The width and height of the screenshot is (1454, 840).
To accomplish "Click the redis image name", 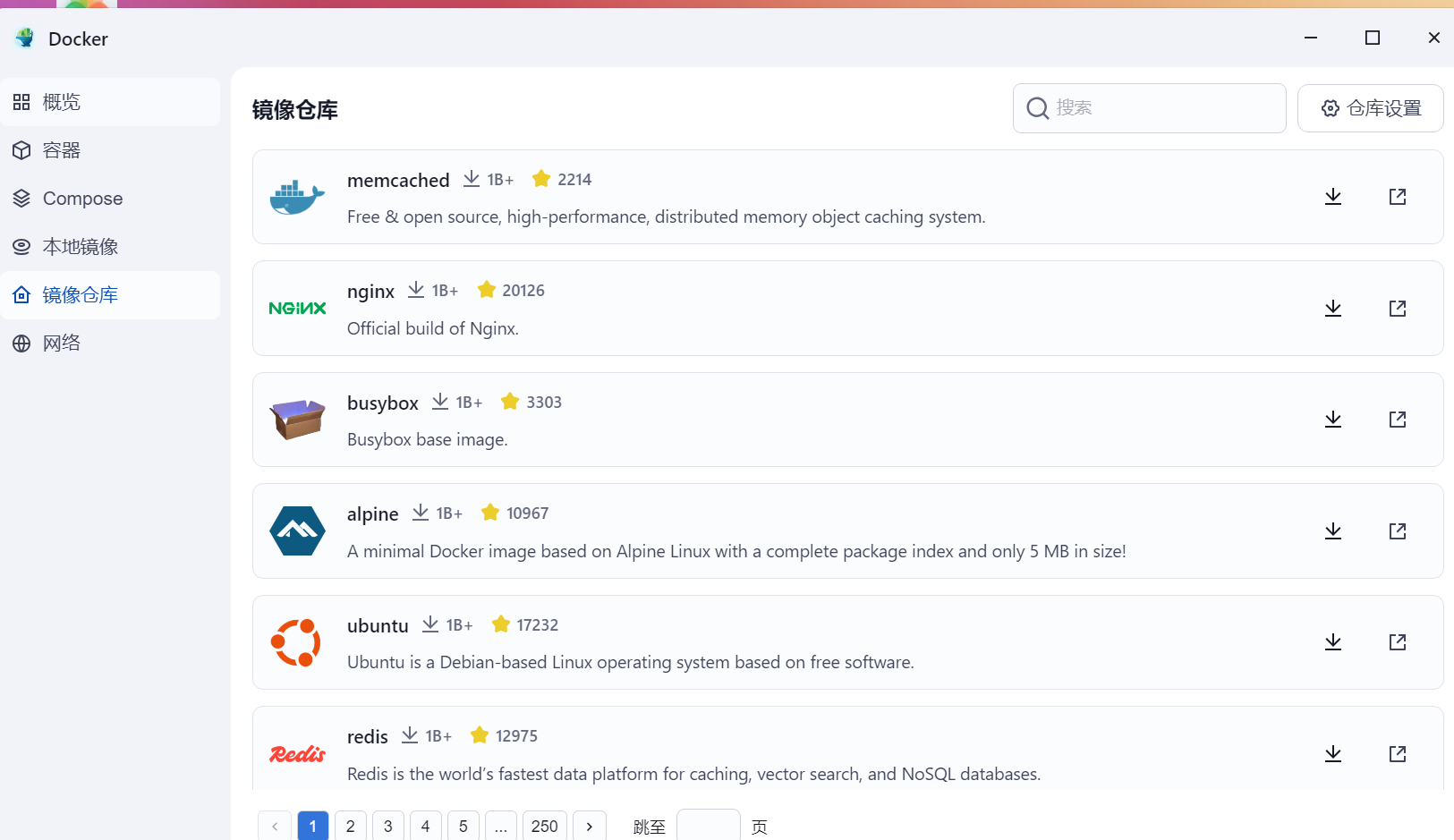I will (x=368, y=737).
